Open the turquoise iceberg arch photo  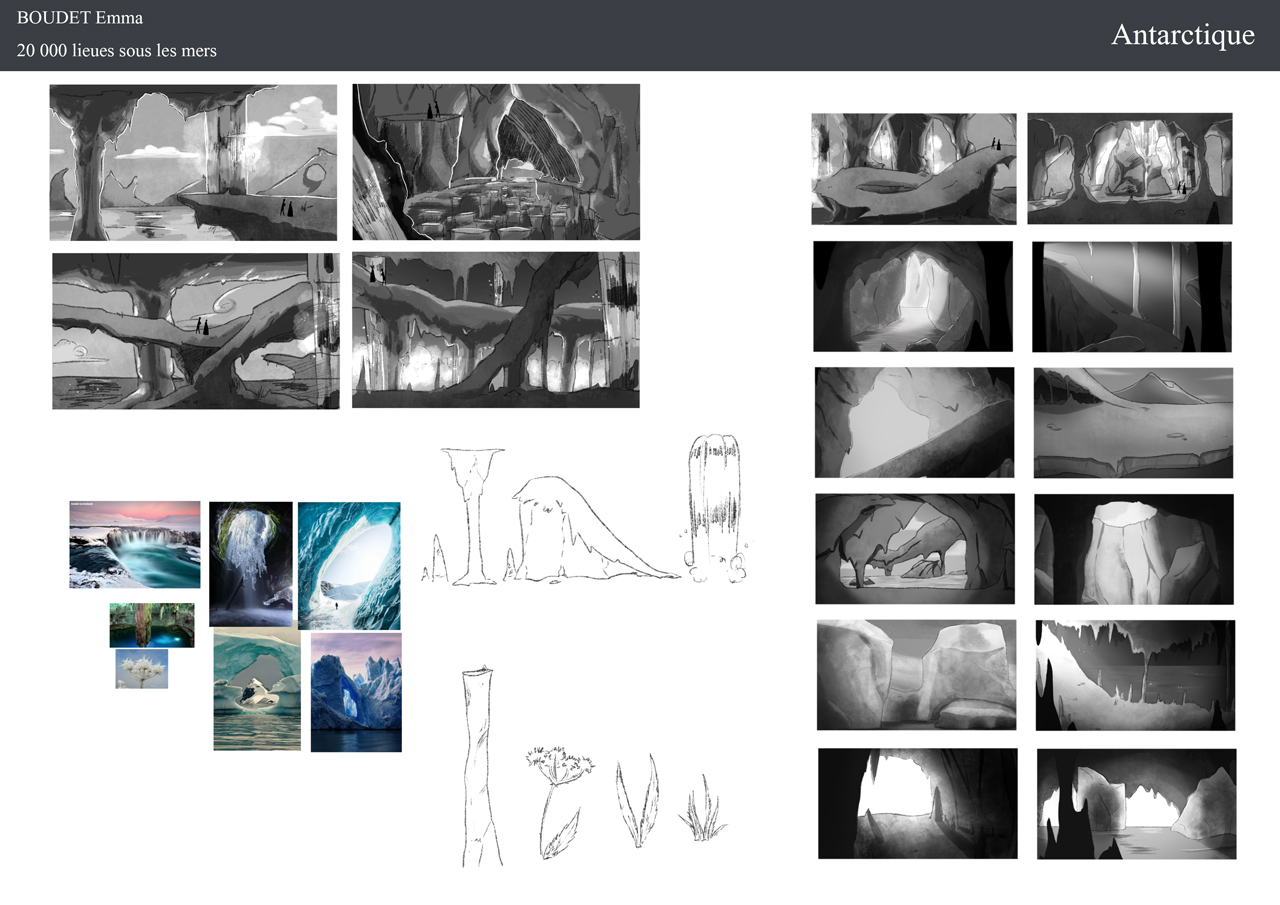(x=257, y=689)
